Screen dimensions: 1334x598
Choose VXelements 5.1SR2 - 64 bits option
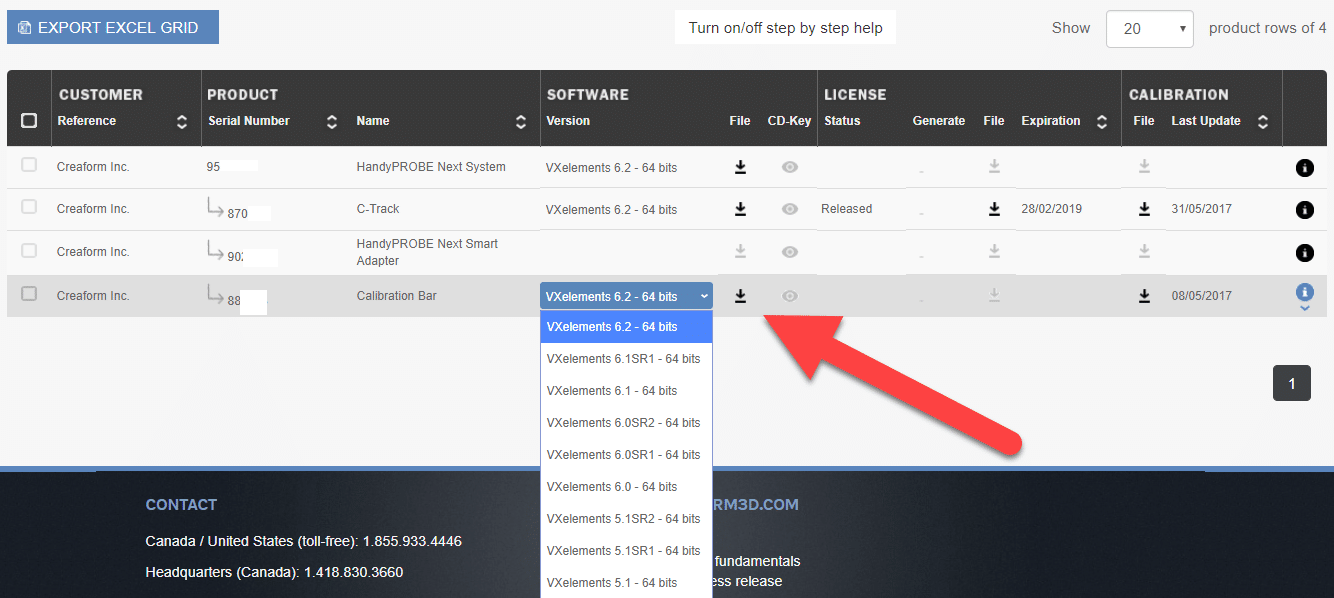pos(627,519)
